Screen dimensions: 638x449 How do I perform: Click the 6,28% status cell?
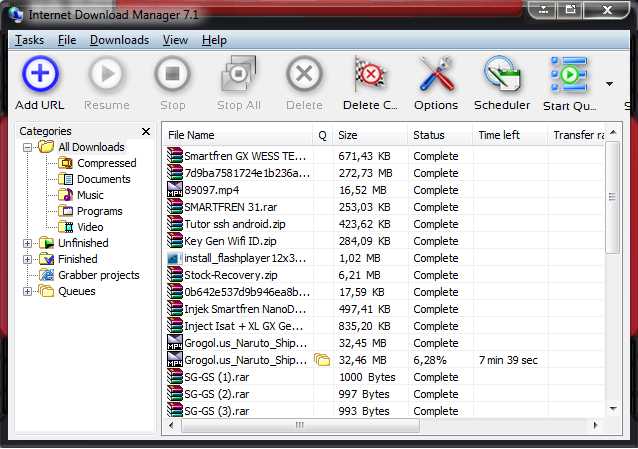pyautogui.click(x=430, y=360)
